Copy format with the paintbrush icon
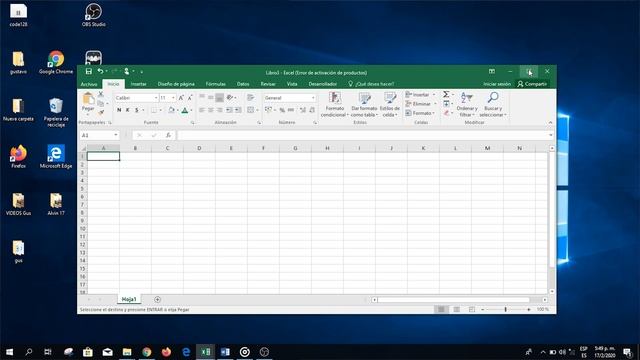640x360 pixels. tap(101, 112)
